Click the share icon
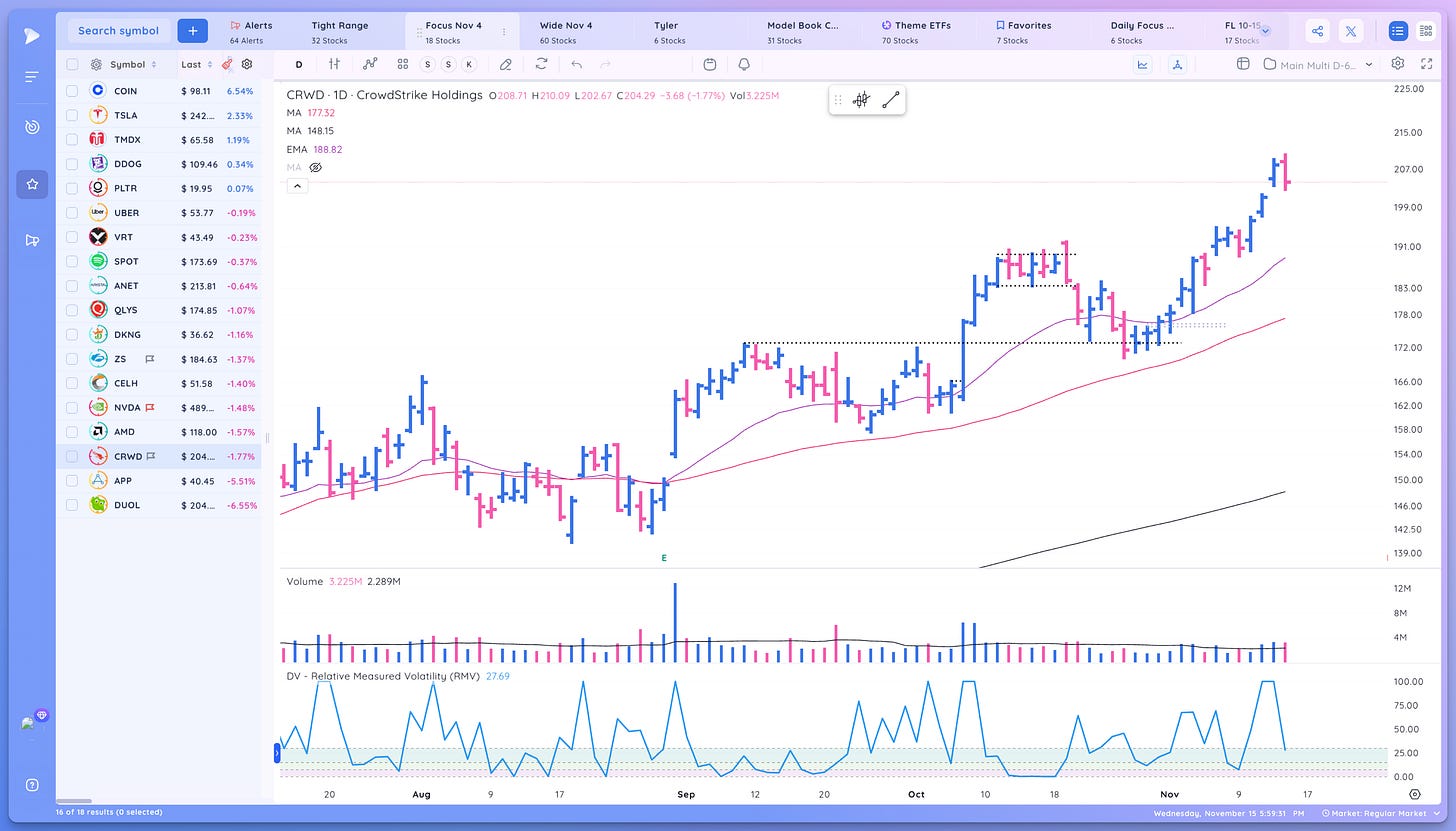Image resolution: width=1456 pixels, height=831 pixels. (1317, 31)
